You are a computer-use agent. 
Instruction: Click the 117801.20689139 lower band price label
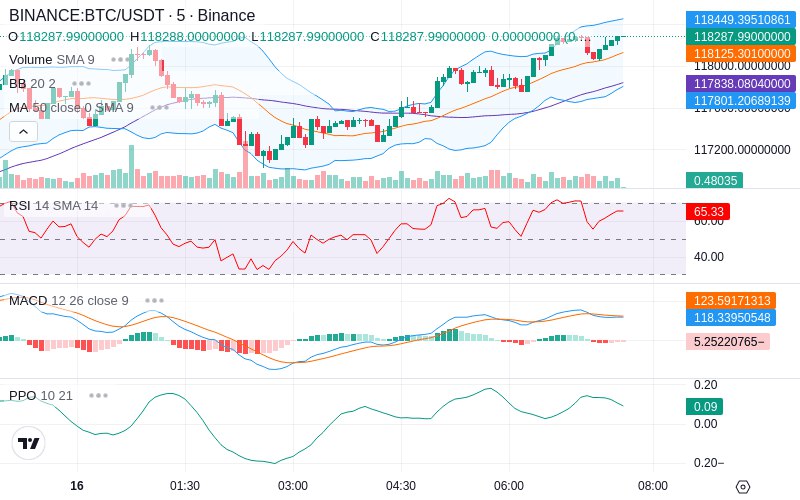(741, 101)
